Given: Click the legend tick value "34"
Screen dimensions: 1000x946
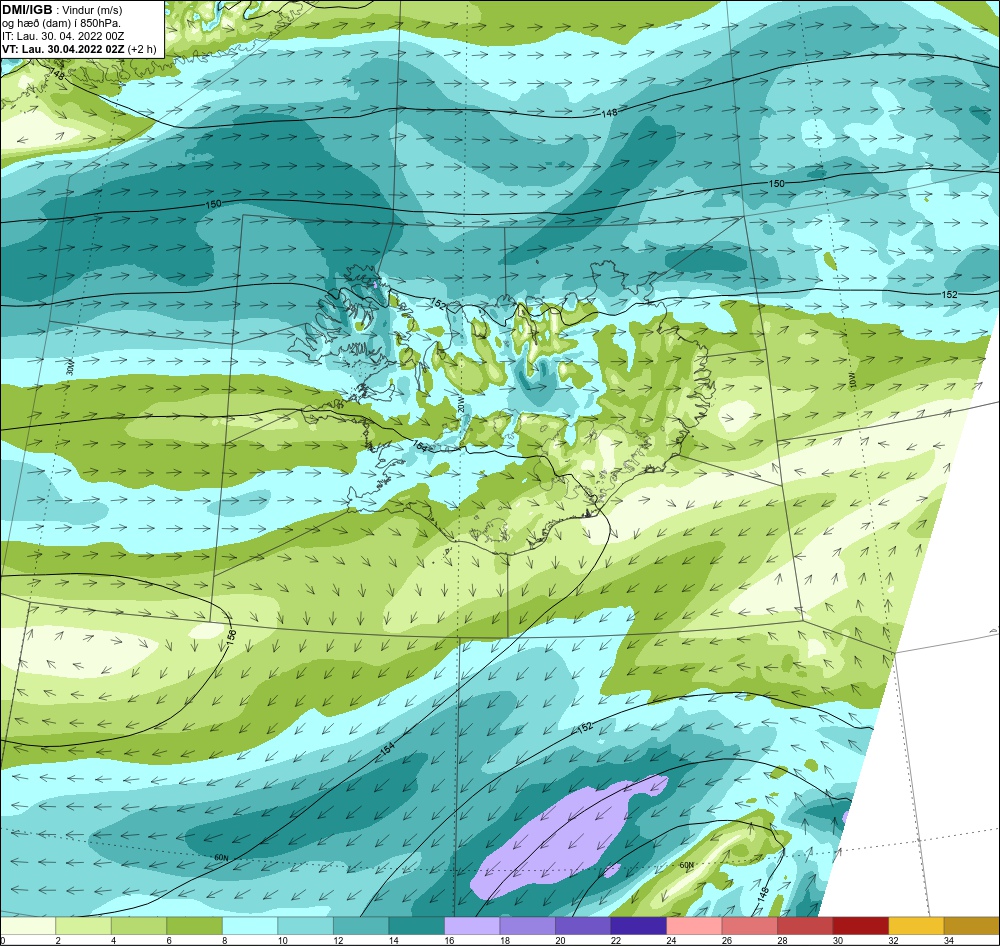Looking at the screenshot, I should tap(948, 940).
